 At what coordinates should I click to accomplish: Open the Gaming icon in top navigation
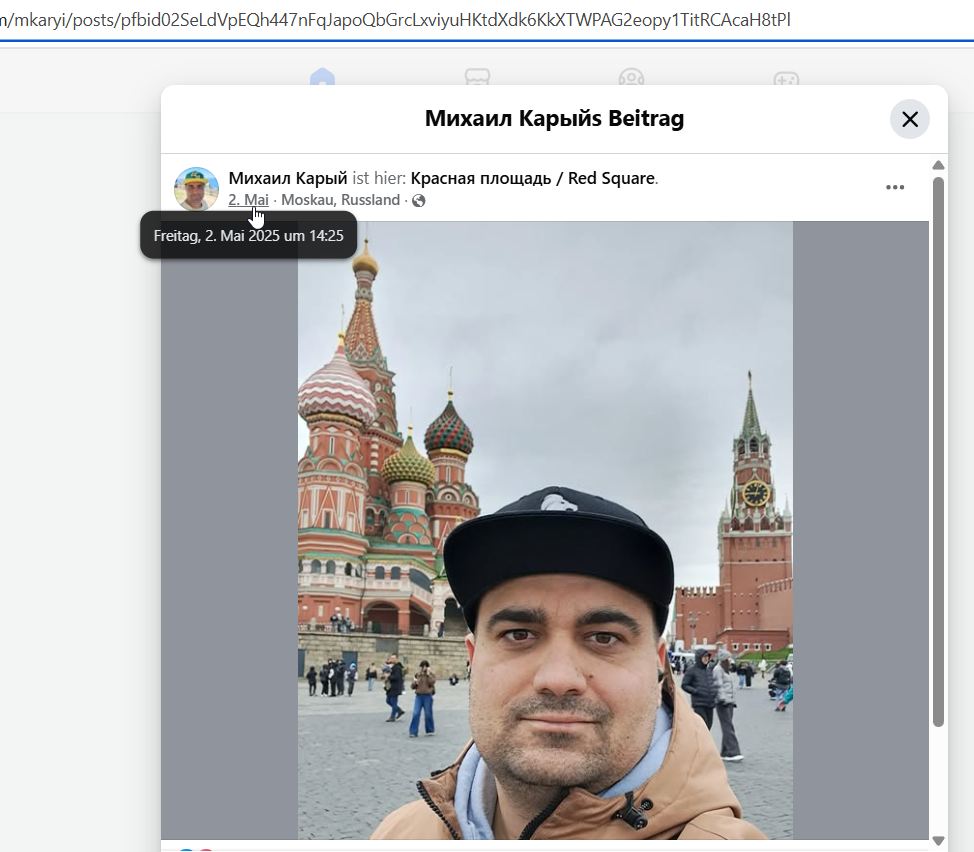[786, 78]
